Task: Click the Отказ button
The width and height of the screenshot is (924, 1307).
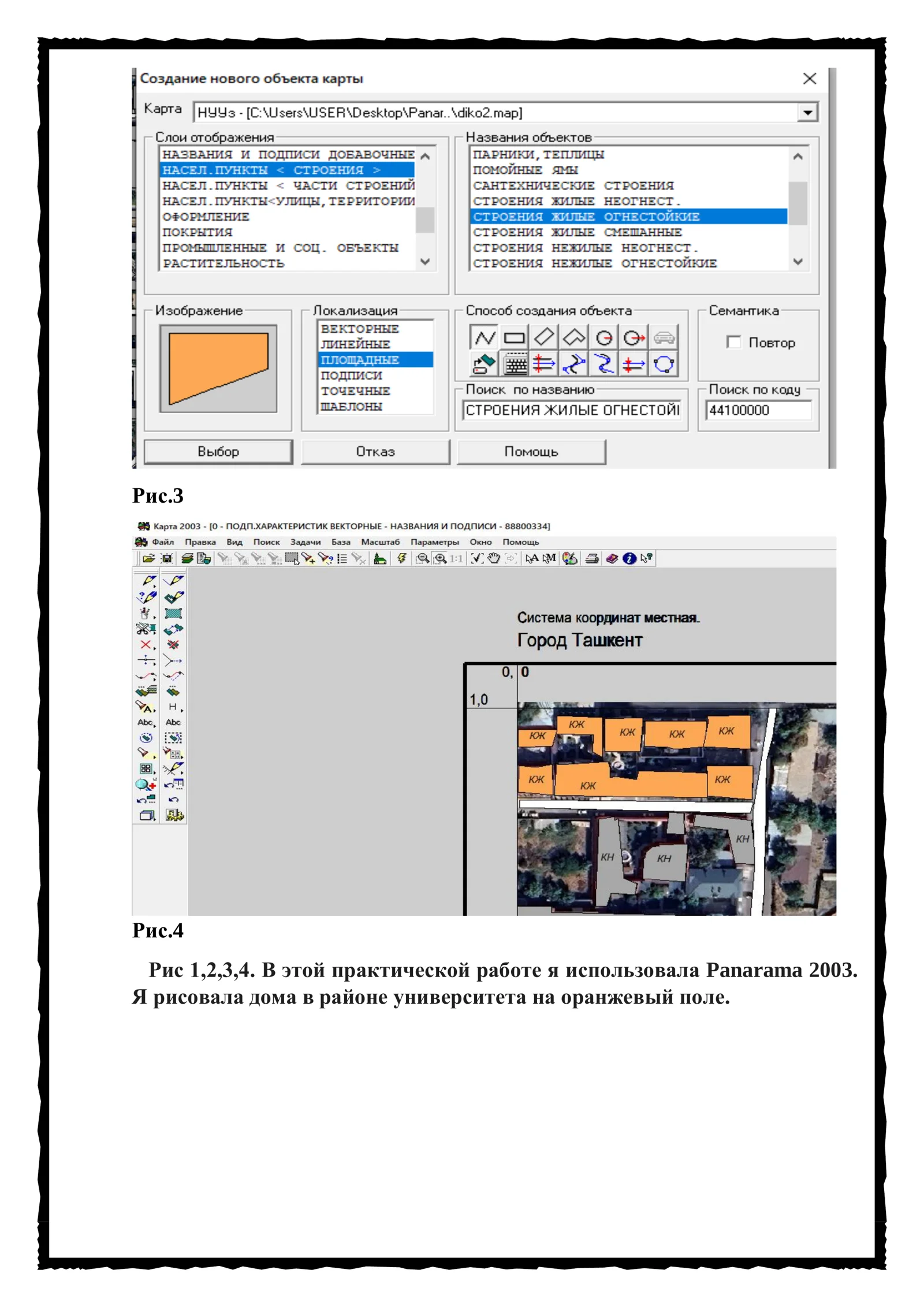Action: click(375, 451)
